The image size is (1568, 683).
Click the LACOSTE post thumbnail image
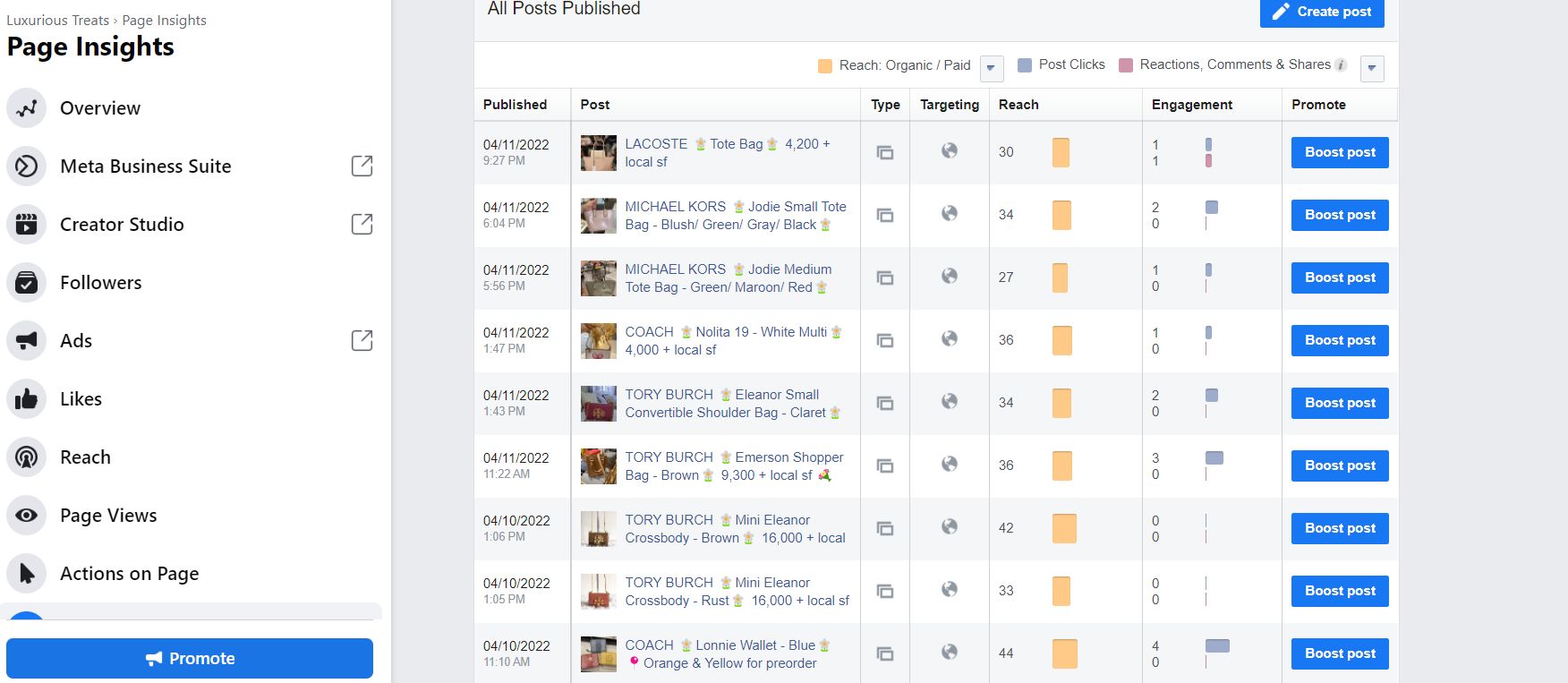click(599, 153)
